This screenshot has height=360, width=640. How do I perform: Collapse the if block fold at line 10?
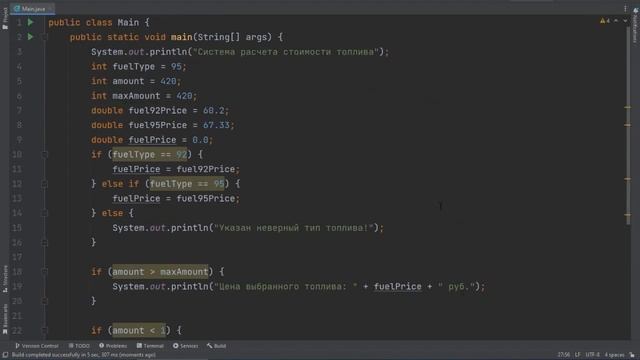pos(45,155)
